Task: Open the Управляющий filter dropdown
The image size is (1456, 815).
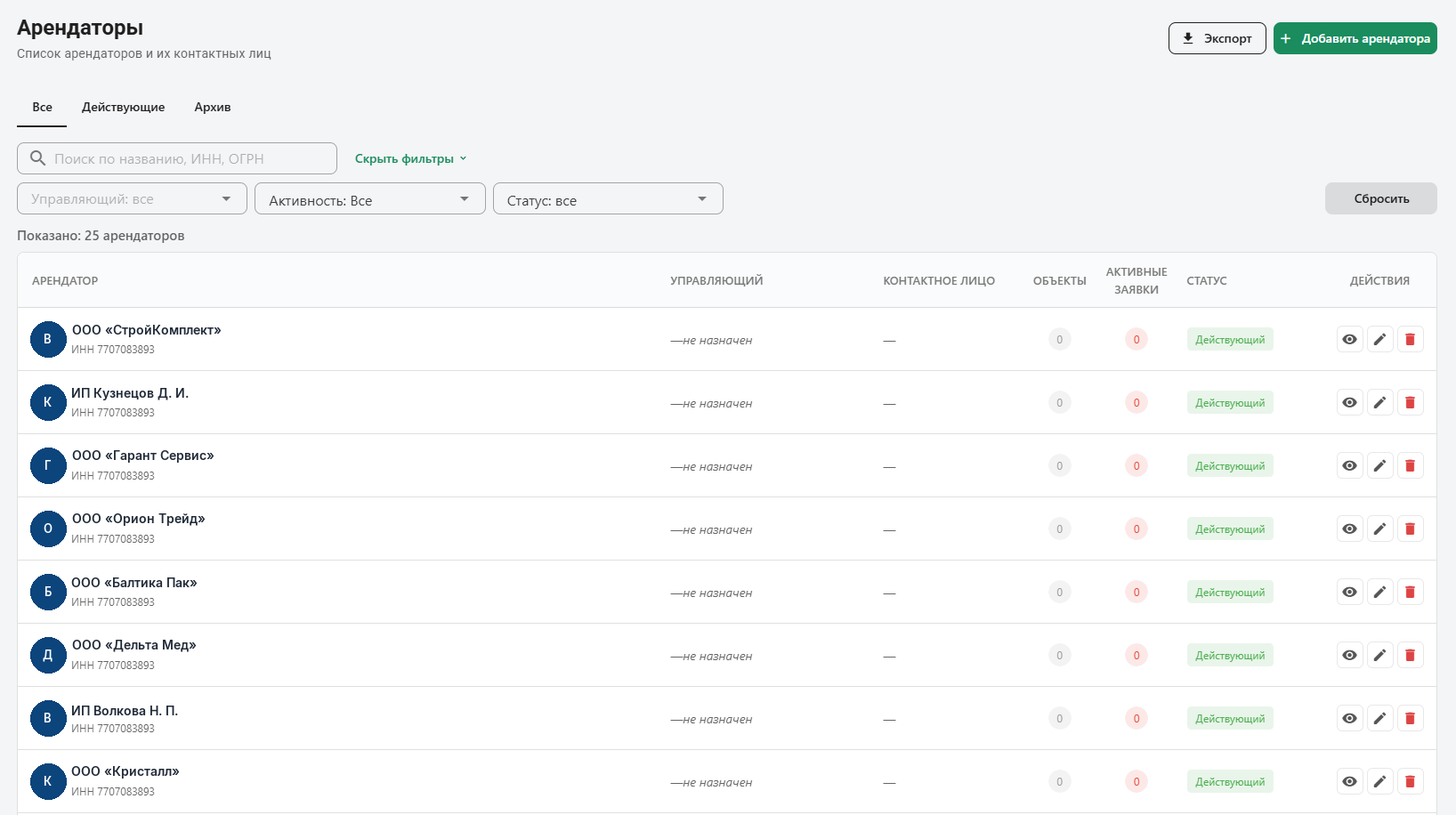Action: (x=132, y=198)
